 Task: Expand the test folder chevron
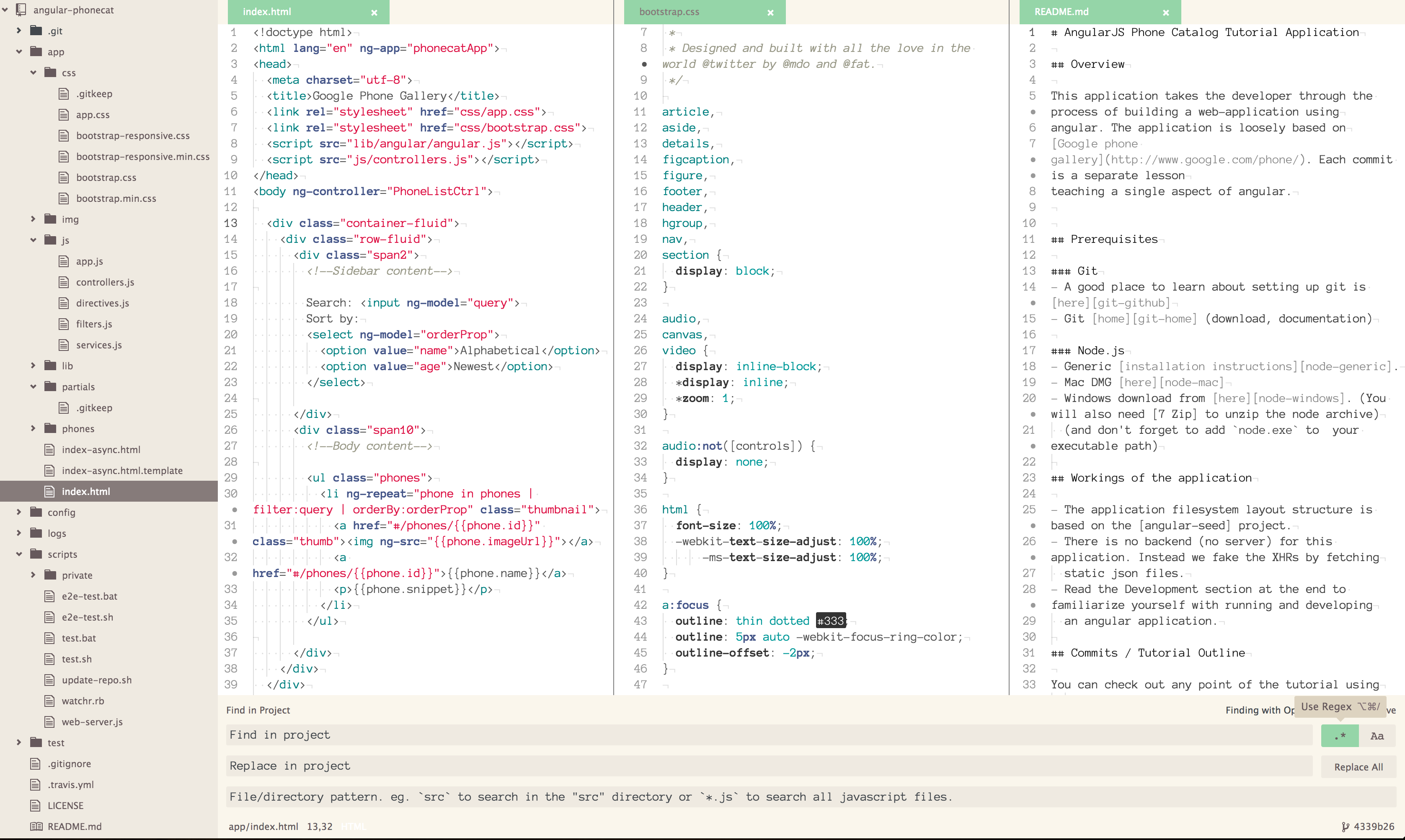[19, 742]
